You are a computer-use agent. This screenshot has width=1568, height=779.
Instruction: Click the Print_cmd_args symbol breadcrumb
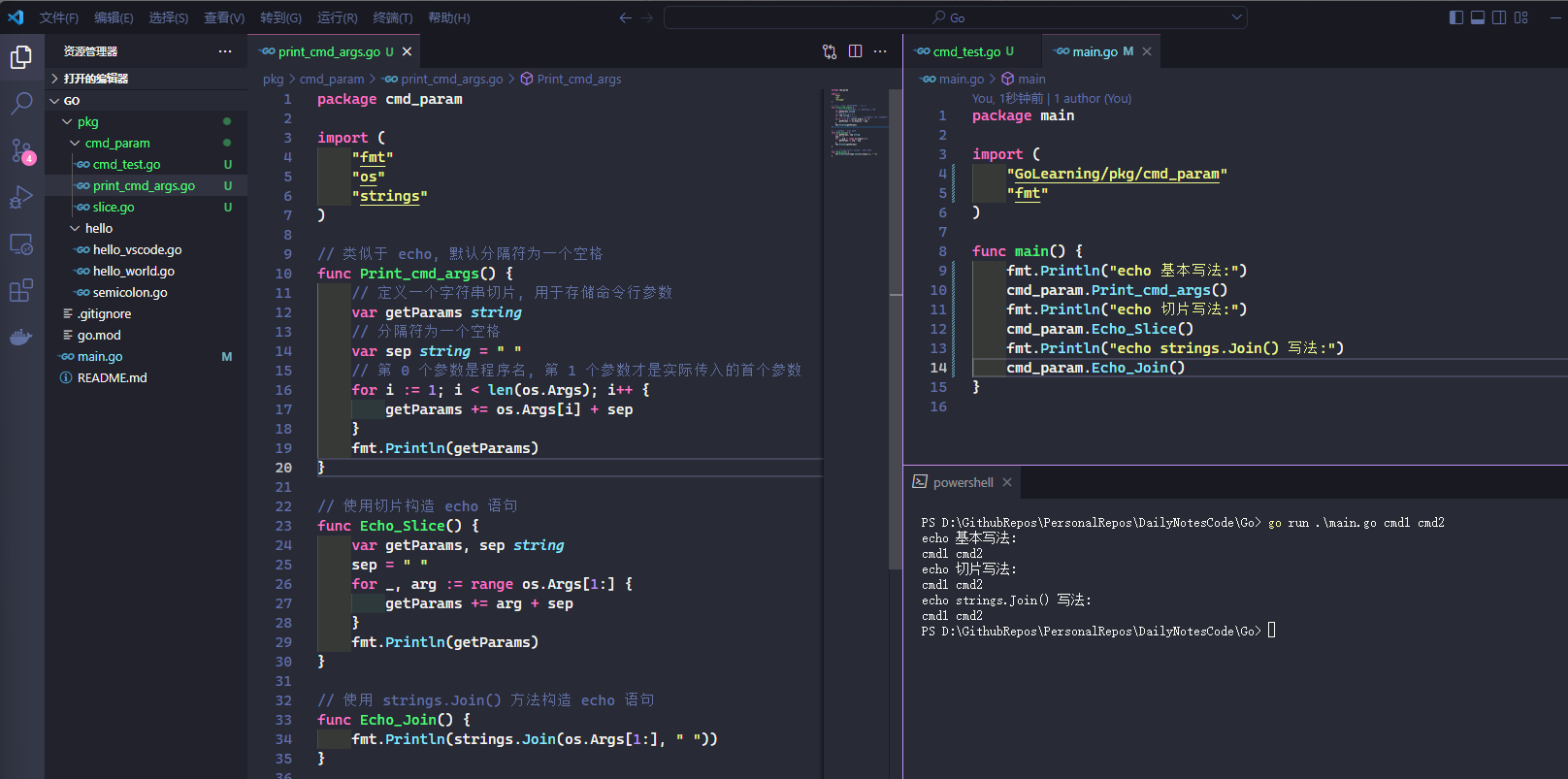[571, 80]
